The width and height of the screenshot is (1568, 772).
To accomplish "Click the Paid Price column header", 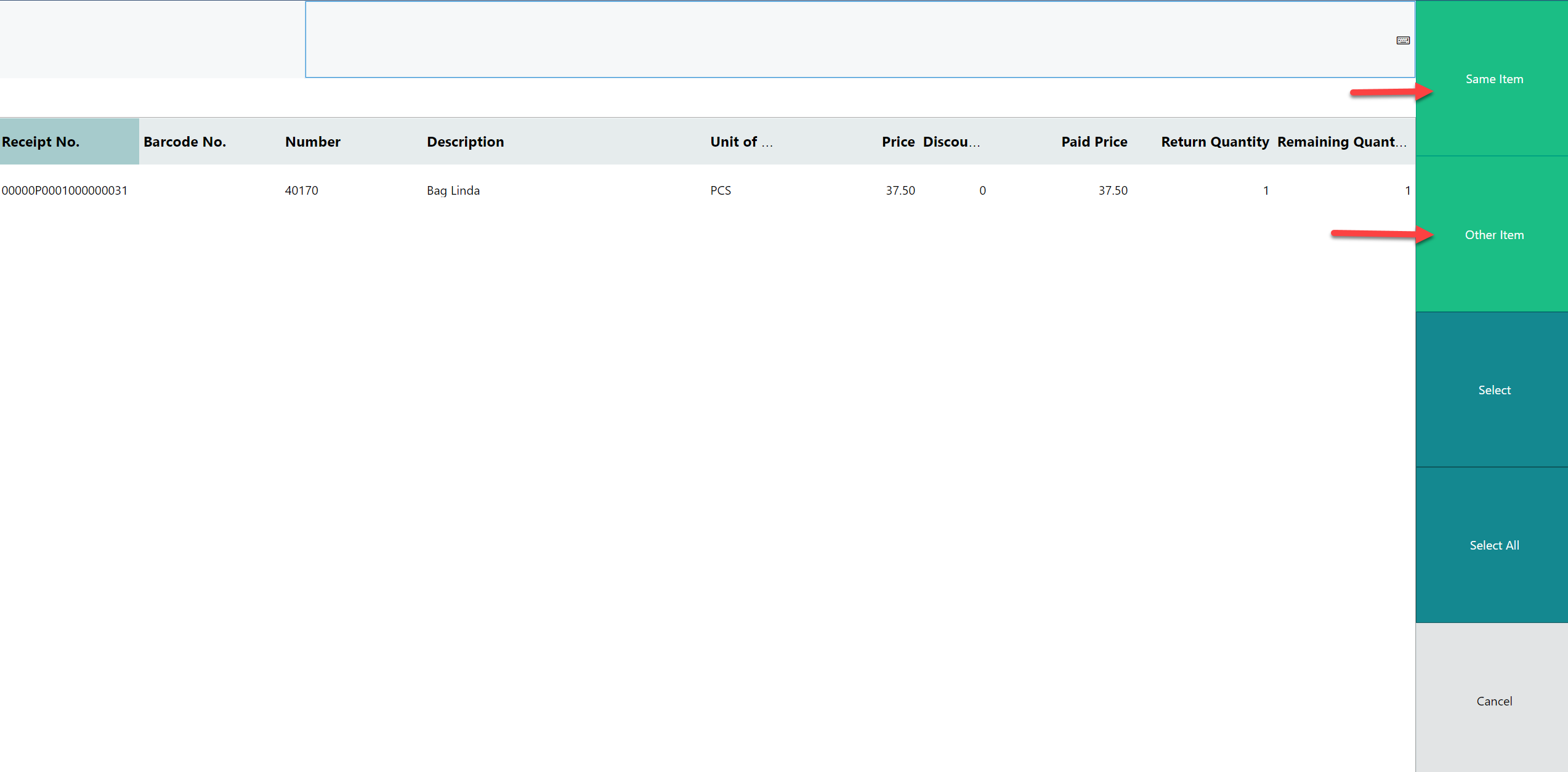I will click(x=1094, y=142).
